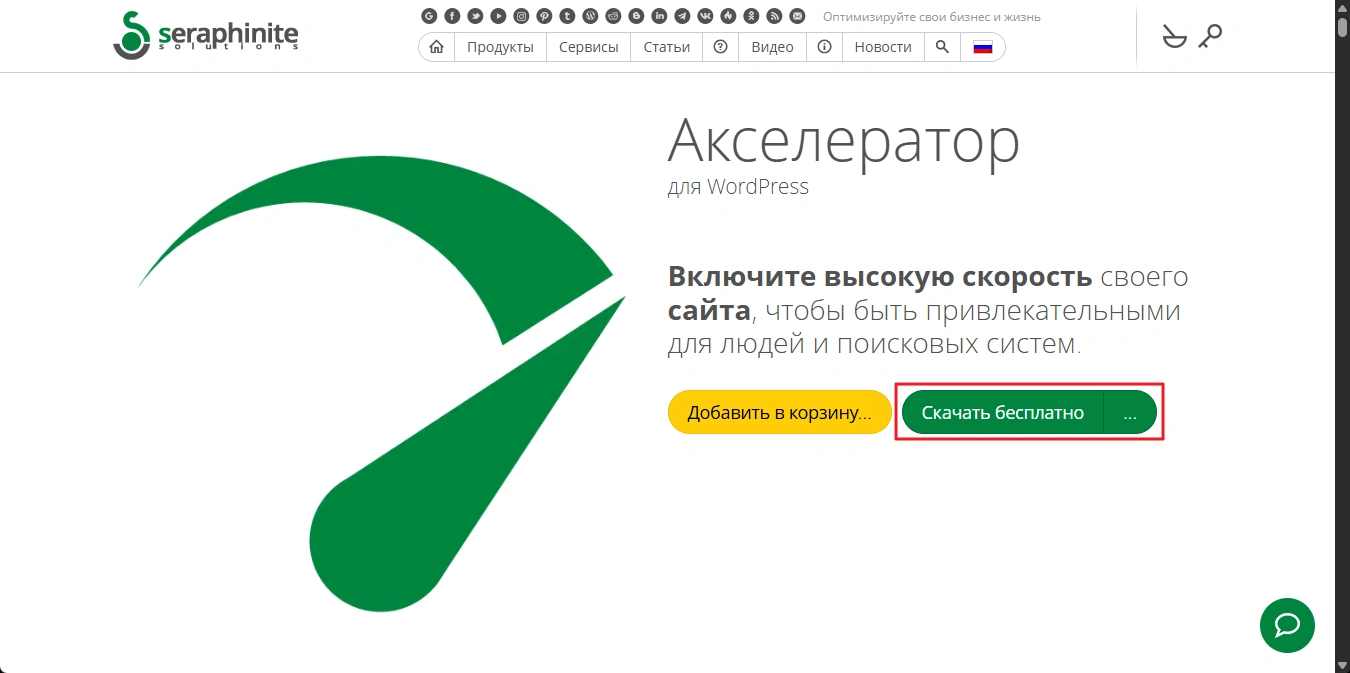
Task: Open the help question mark menu item
Action: coord(720,47)
